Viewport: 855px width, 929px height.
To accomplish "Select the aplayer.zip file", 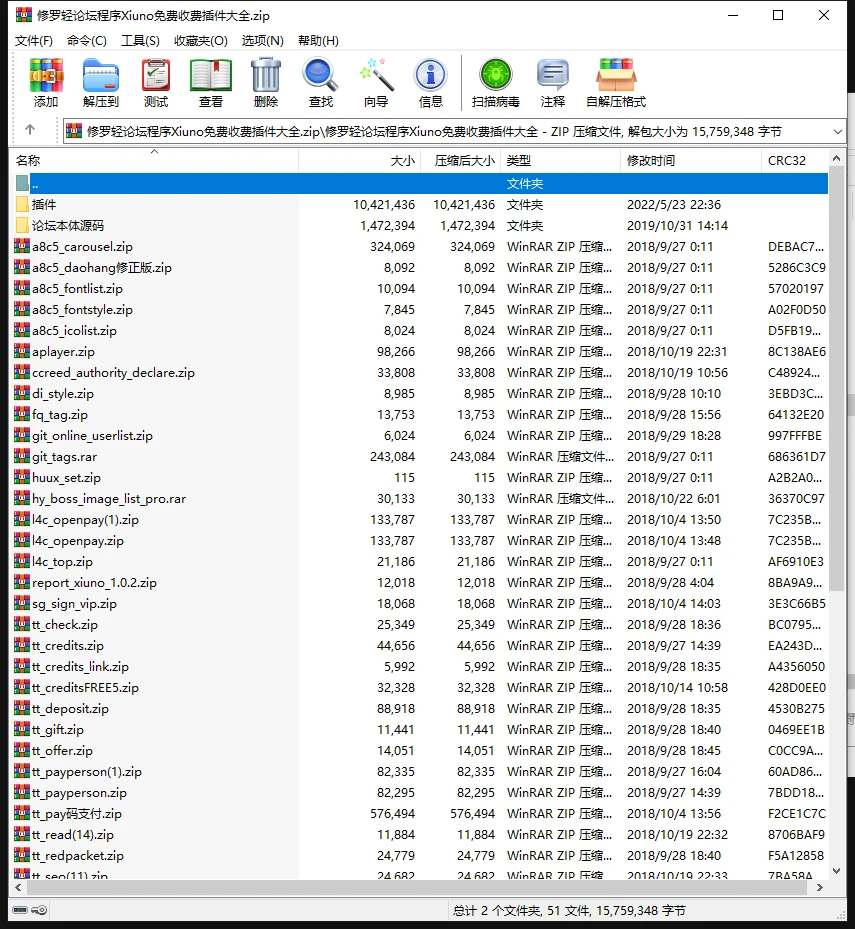I will tap(63, 352).
